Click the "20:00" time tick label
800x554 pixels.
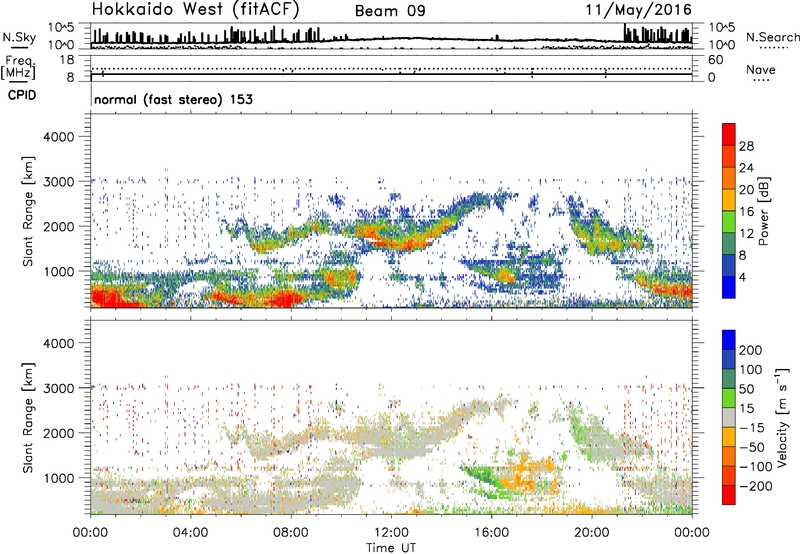tap(592, 533)
